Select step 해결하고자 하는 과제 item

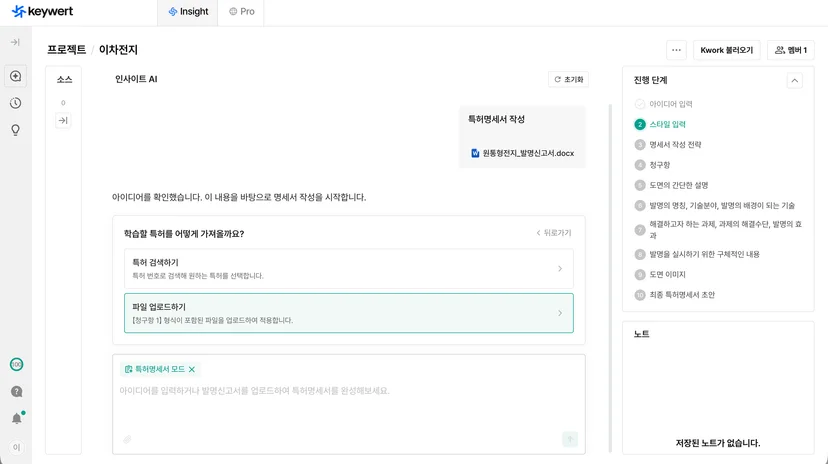tap(718, 230)
